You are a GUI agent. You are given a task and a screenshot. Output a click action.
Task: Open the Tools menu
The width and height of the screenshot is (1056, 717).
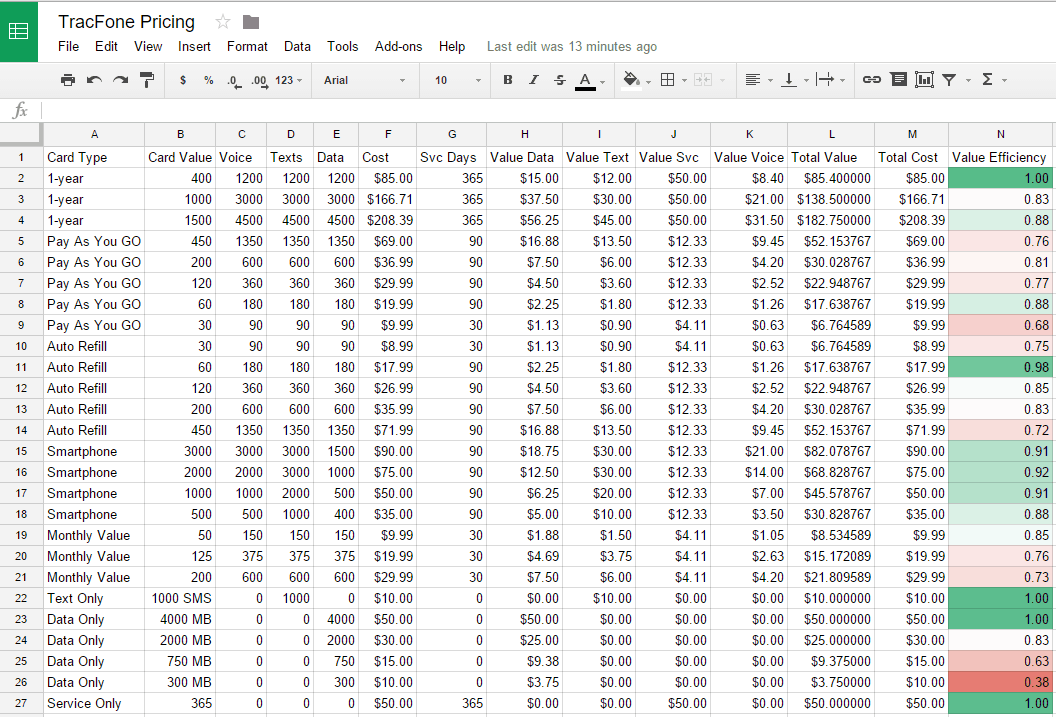click(x=343, y=46)
